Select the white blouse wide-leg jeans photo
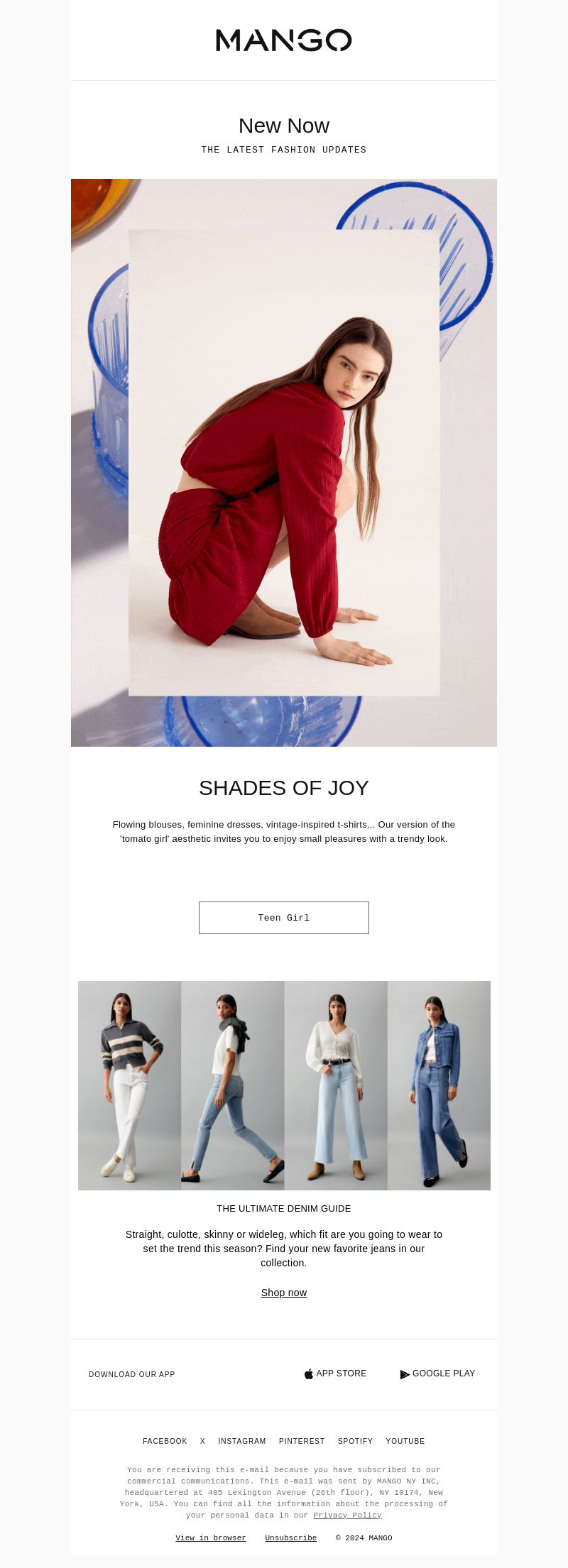568x1568 pixels. pyautogui.click(x=336, y=1085)
